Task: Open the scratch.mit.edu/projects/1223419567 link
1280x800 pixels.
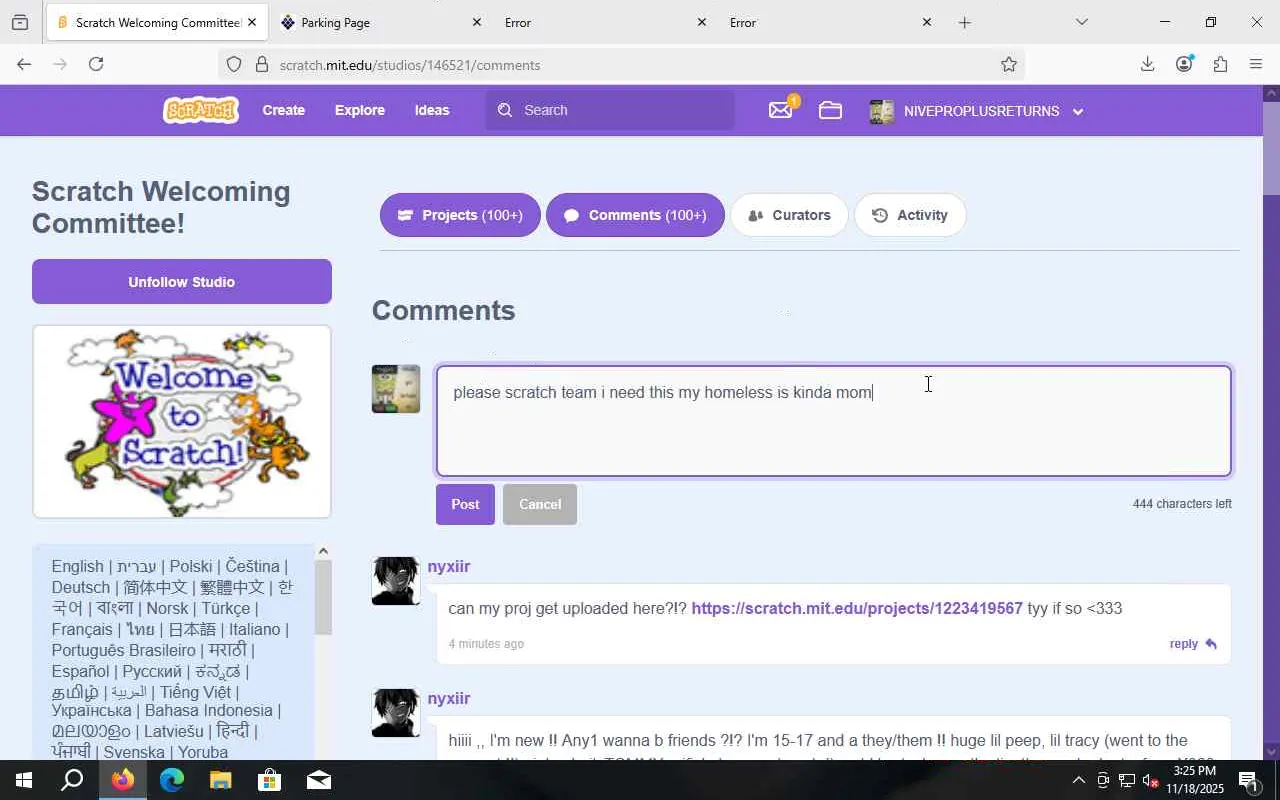Action: point(857,608)
